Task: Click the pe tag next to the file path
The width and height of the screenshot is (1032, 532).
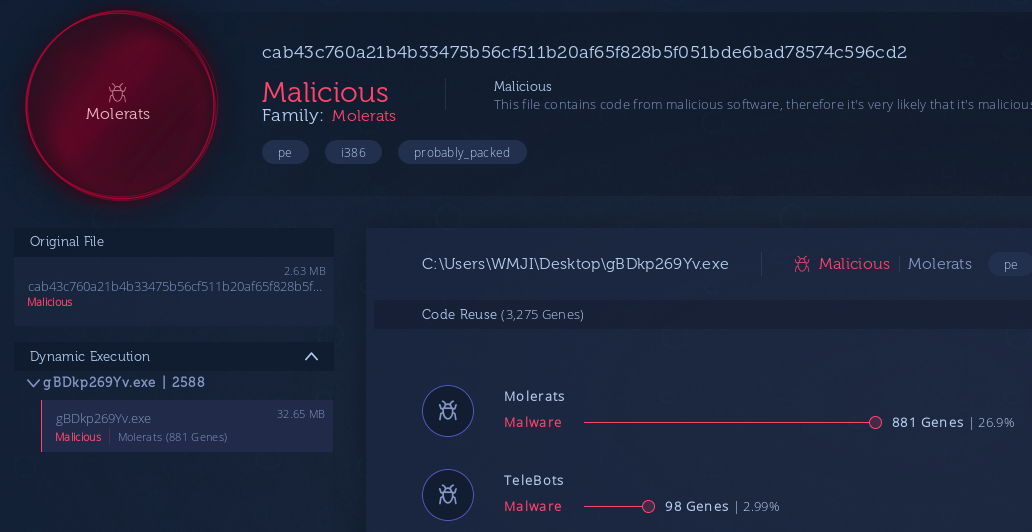Action: pos(1010,264)
